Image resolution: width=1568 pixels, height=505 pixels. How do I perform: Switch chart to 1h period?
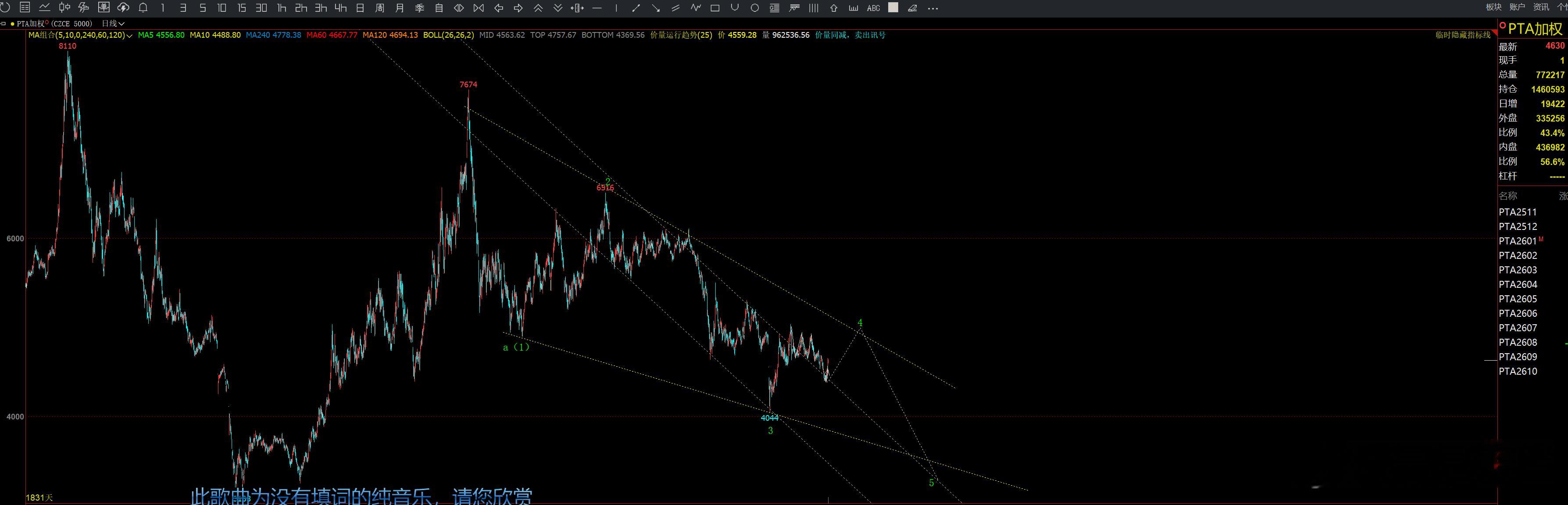281,8
